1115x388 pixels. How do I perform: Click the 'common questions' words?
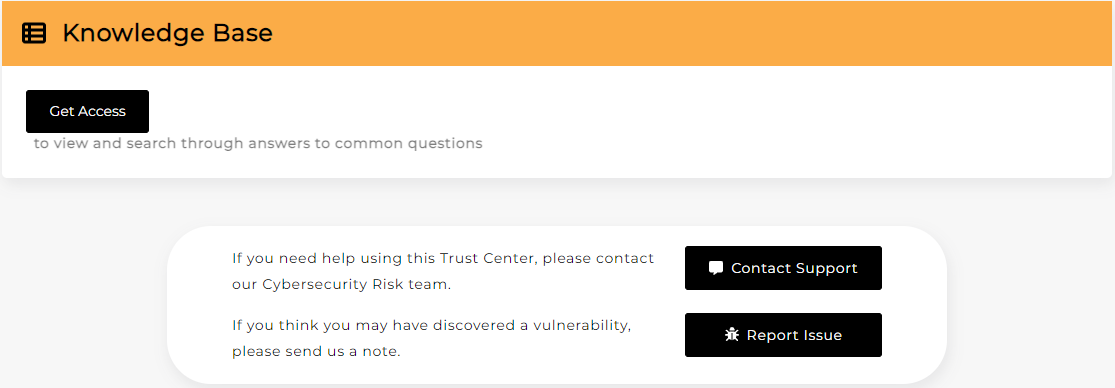tap(409, 144)
